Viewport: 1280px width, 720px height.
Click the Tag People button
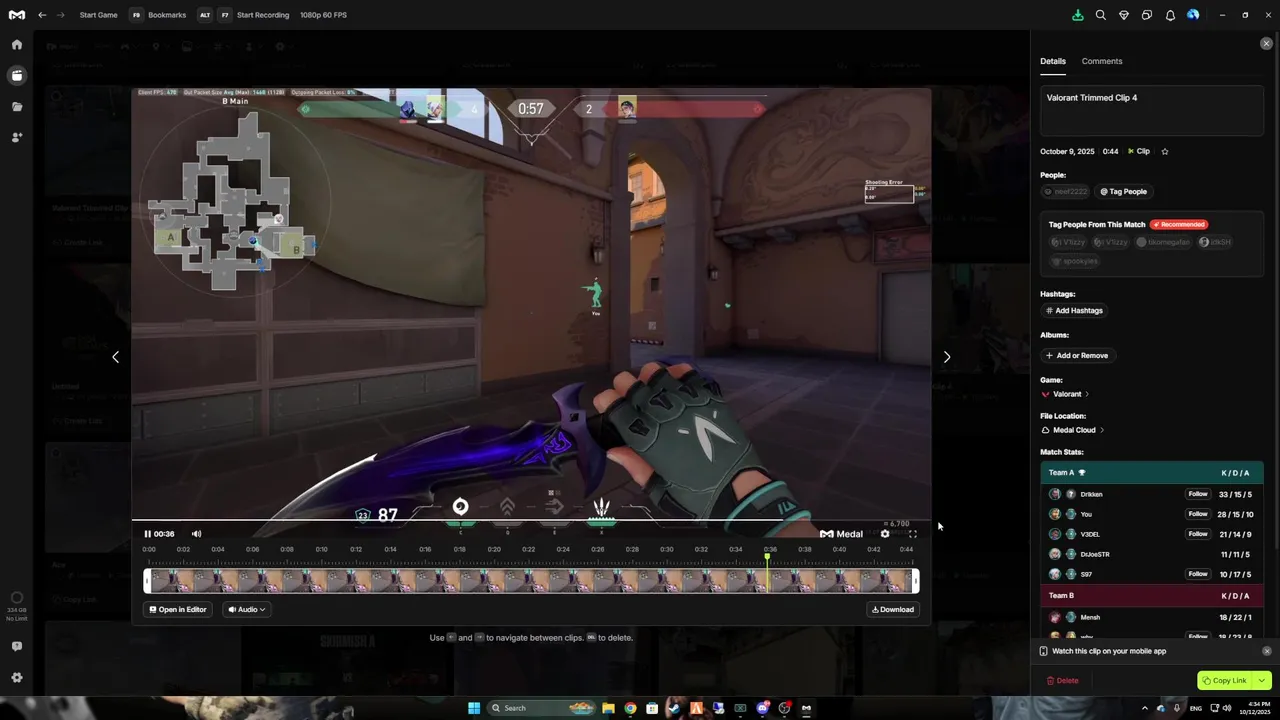pos(1124,191)
